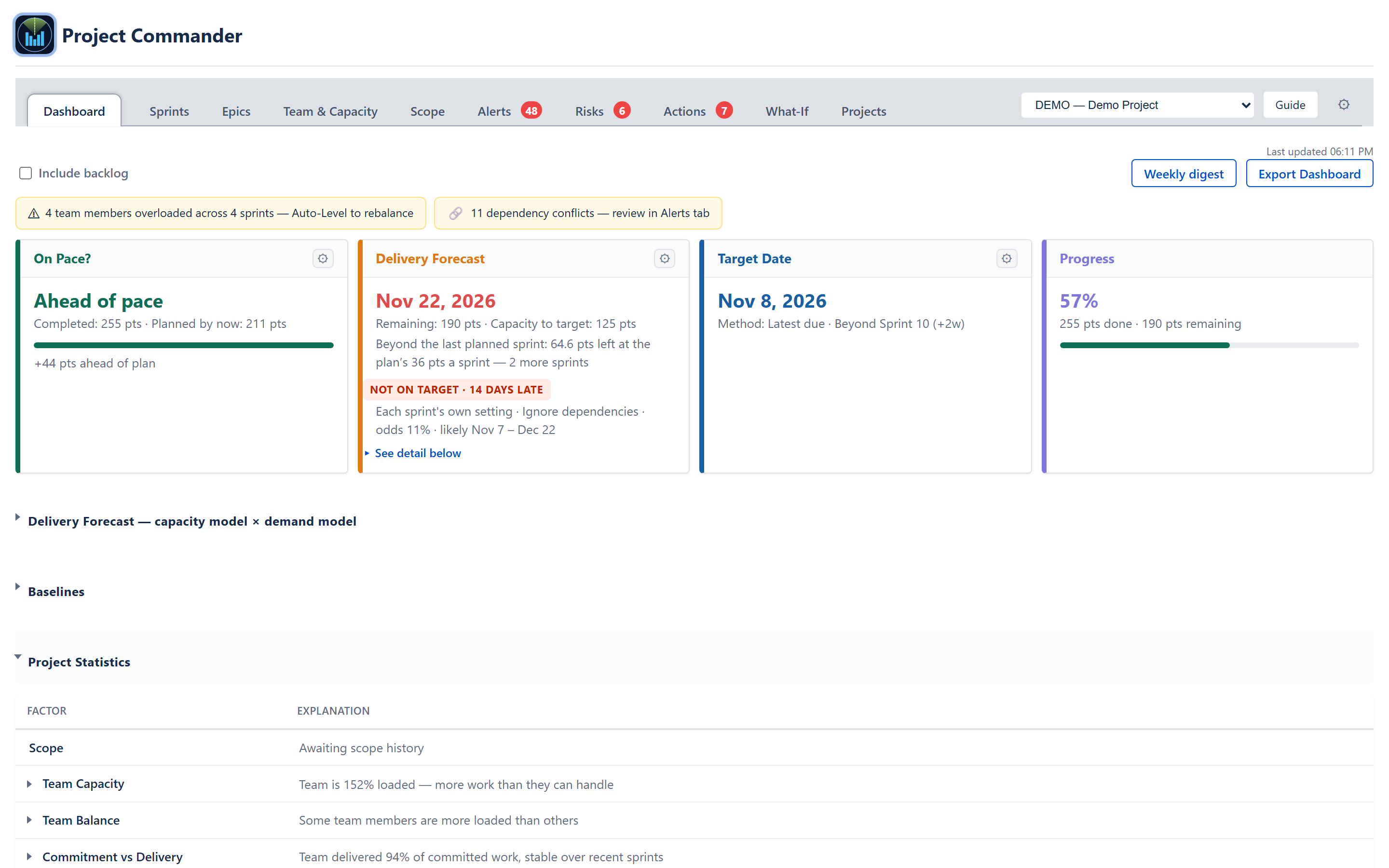The height and width of the screenshot is (868, 1389).
Task: Click the 11 dependency conflicts banner
Action: 578,214
